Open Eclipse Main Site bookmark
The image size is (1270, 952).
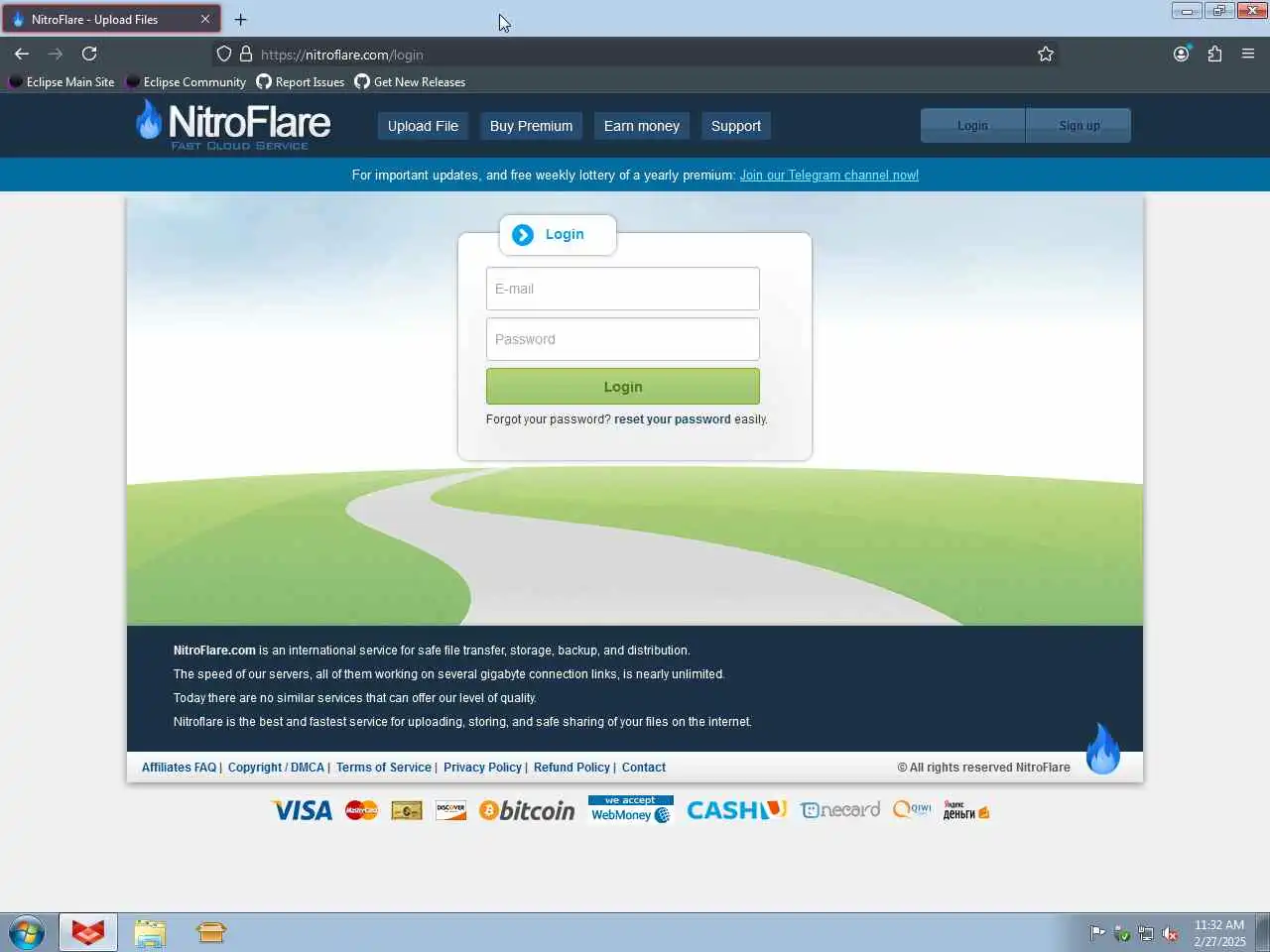[62, 82]
